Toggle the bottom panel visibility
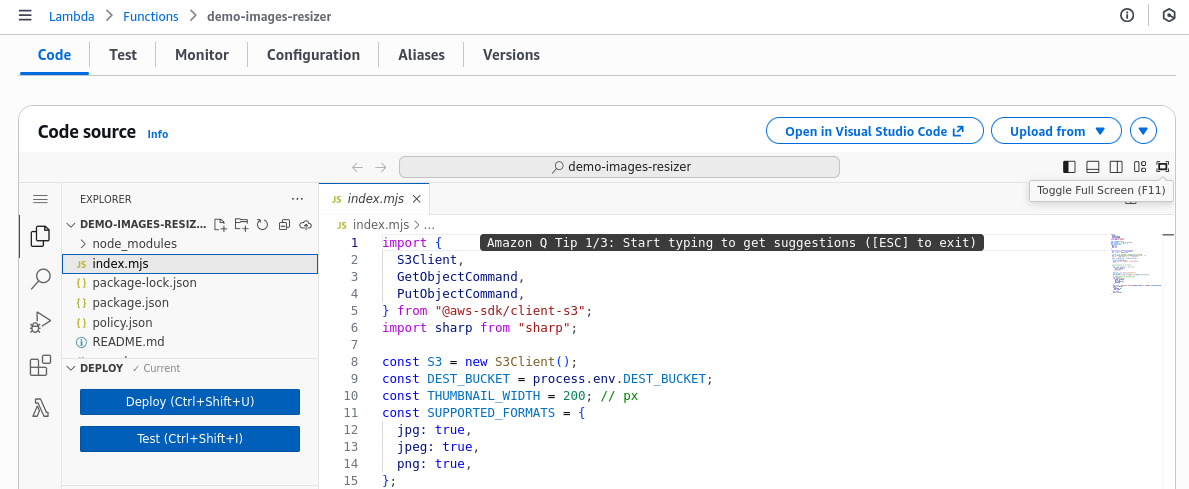The width and height of the screenshot is (1189, 489). coord(1093,167)
